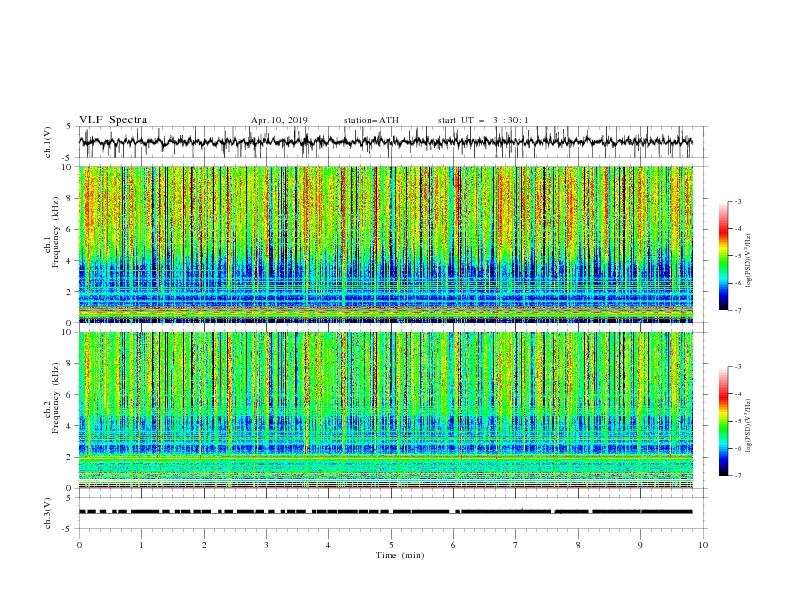The width and height of the screenshot is (792, 612).
Task: Click the ch.1 voltage waveform trace
Action: click(386, 142)
